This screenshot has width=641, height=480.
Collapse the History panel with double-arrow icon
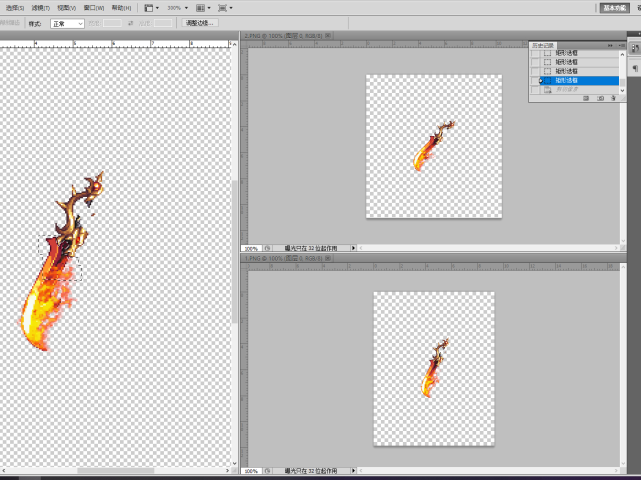tap(611, 44)
